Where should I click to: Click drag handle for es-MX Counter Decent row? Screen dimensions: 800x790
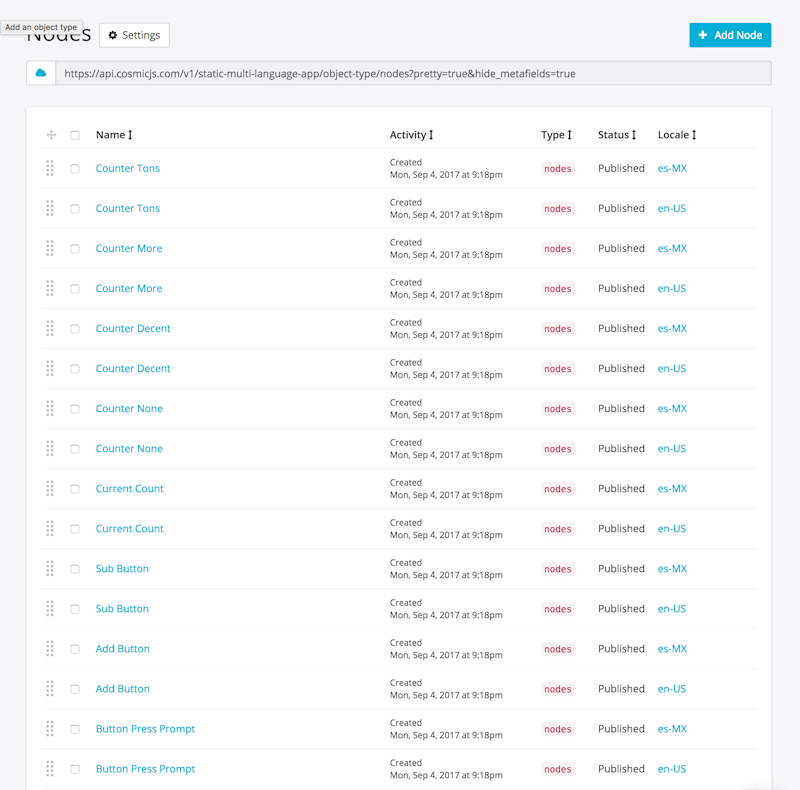coord(49,328)
